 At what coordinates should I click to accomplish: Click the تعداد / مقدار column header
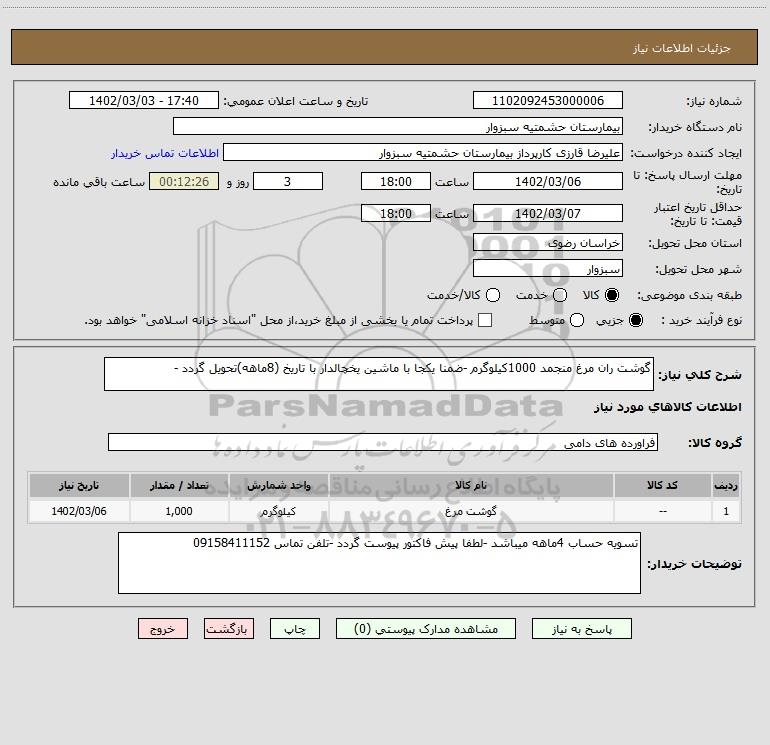pos(179,485)
